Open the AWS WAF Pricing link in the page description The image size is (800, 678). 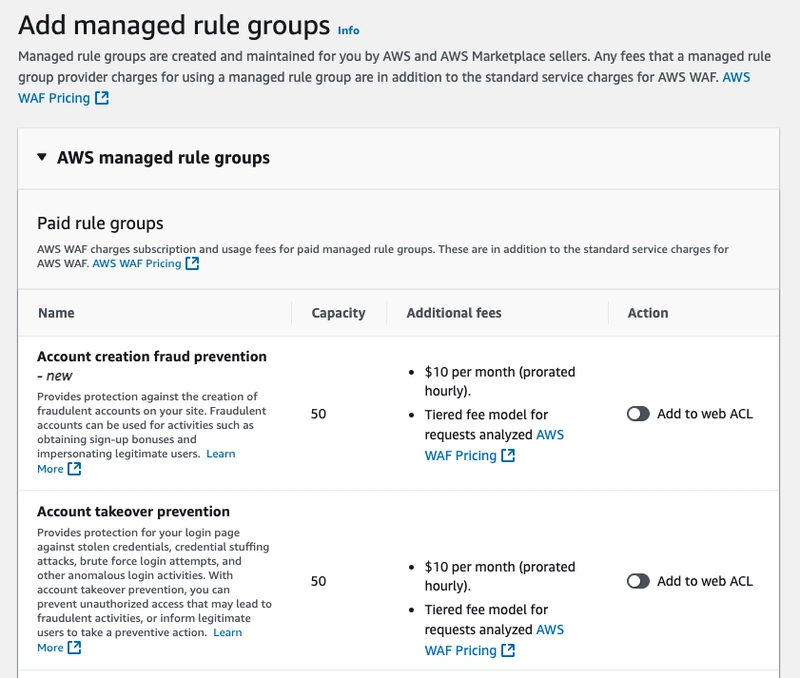pyautogui.click(x=54, y=98)
